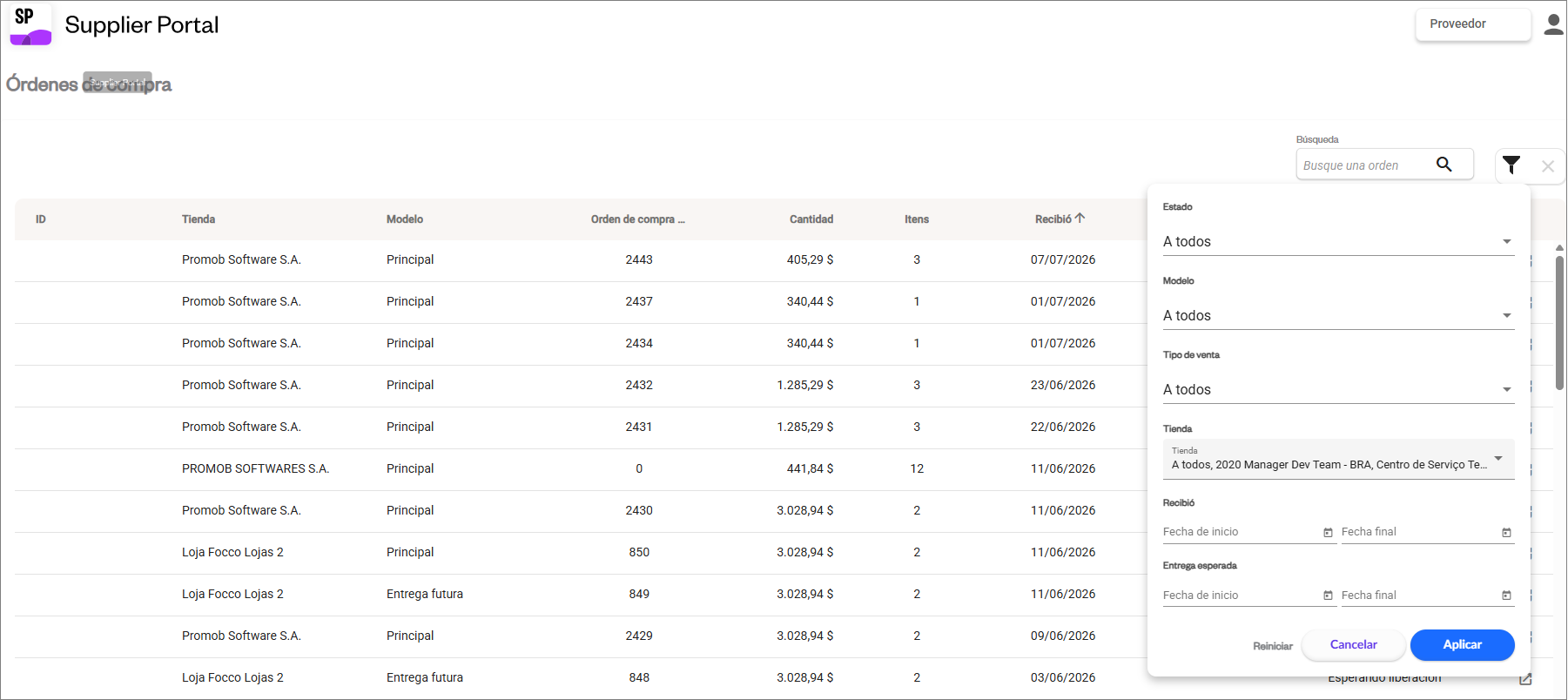Click the Aplicar button
Screen dimensions: 1568x700
pos(1462,644)
